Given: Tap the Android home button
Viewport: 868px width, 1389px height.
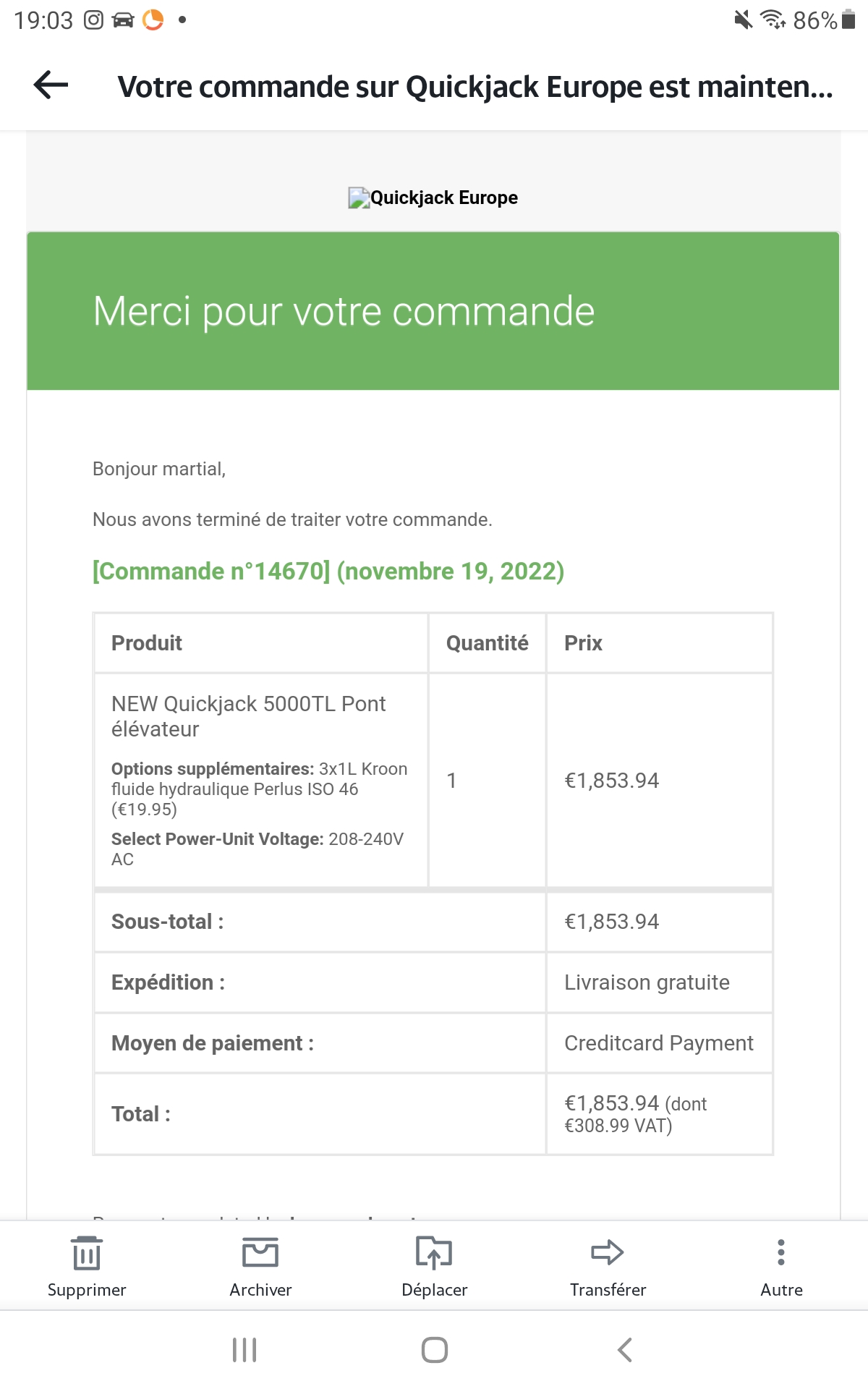Looking at the screenshot, I should 435,1350.
